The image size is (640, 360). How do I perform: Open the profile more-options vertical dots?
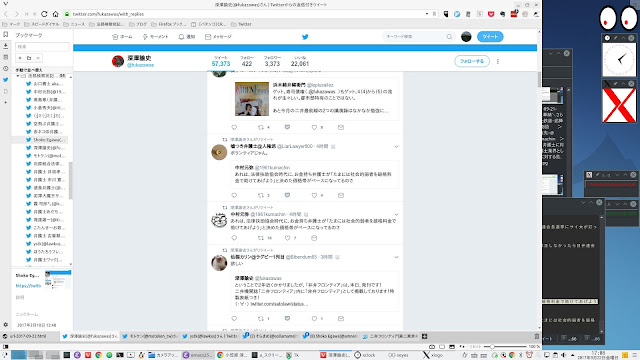[x=498, y=62]
